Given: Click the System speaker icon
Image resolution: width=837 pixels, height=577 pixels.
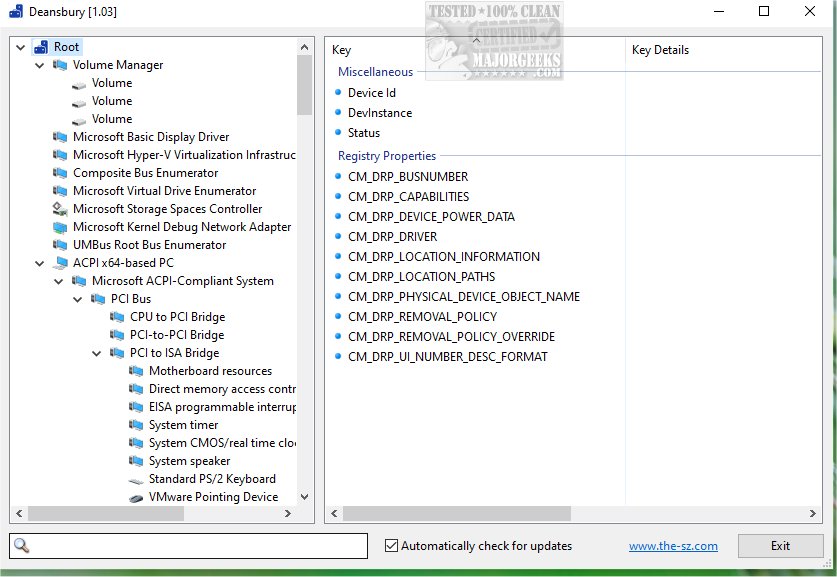Looking at the screenshot, I should (x=136, y=461).
